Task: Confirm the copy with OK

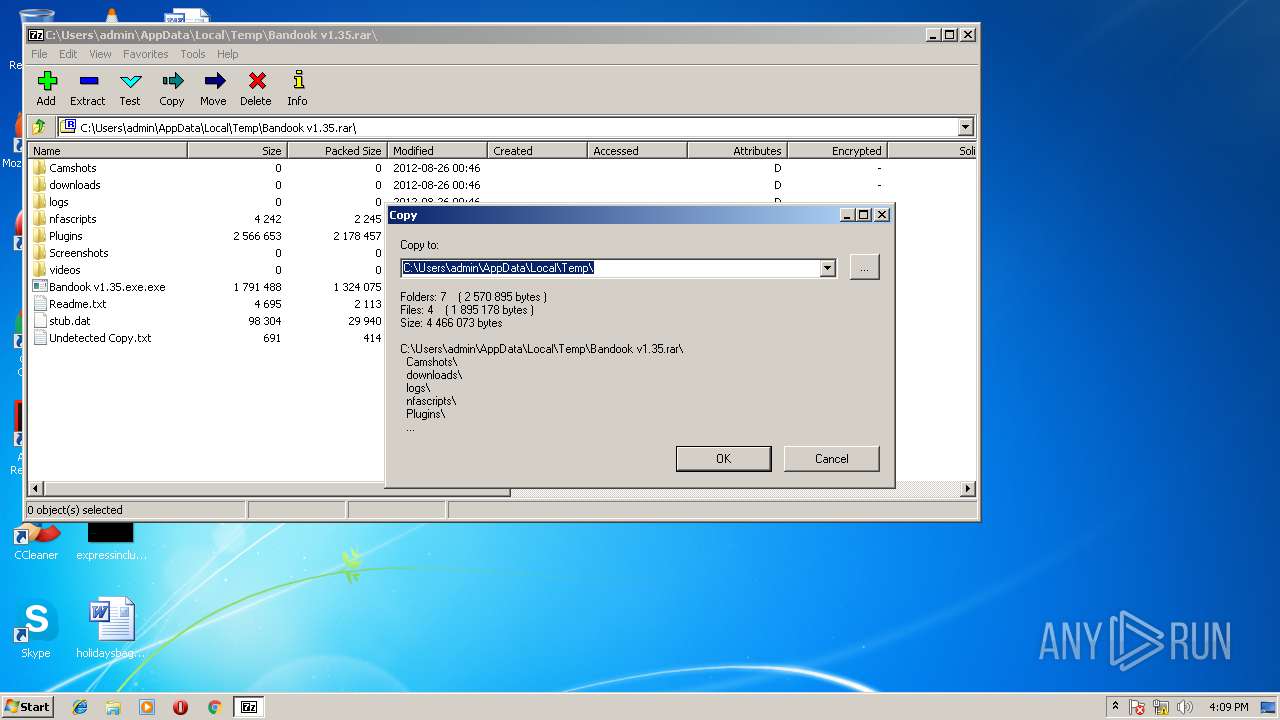Action: point(723,459)
